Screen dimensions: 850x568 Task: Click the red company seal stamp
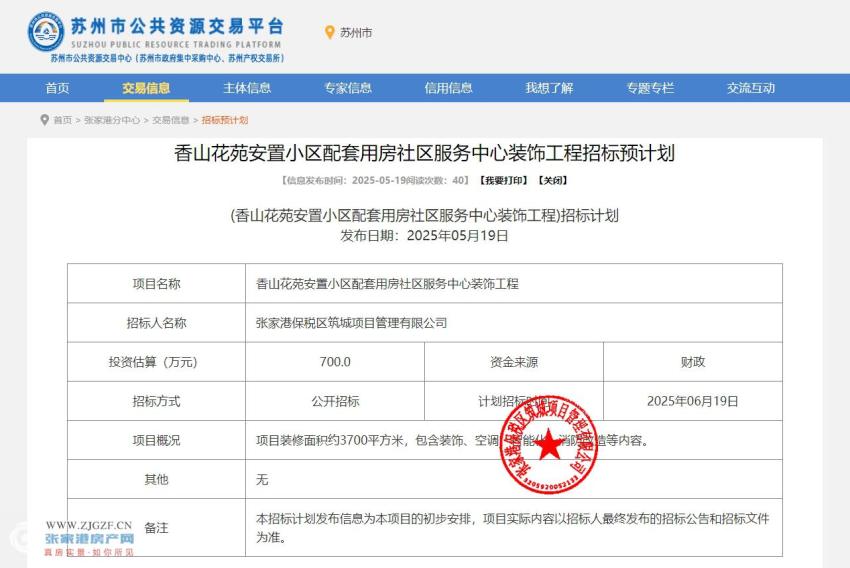(549, 444)
